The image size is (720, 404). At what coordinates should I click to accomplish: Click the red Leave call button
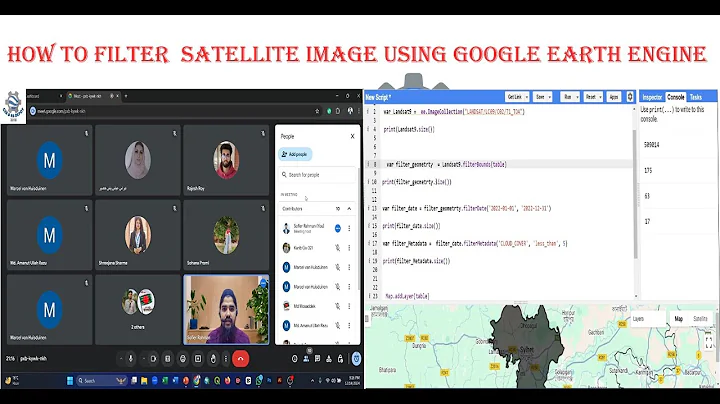point(241,359)
